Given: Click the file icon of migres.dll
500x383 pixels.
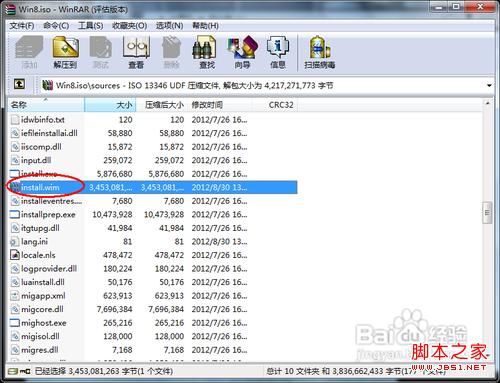Looking at the screenshot, I should (15, 350).
